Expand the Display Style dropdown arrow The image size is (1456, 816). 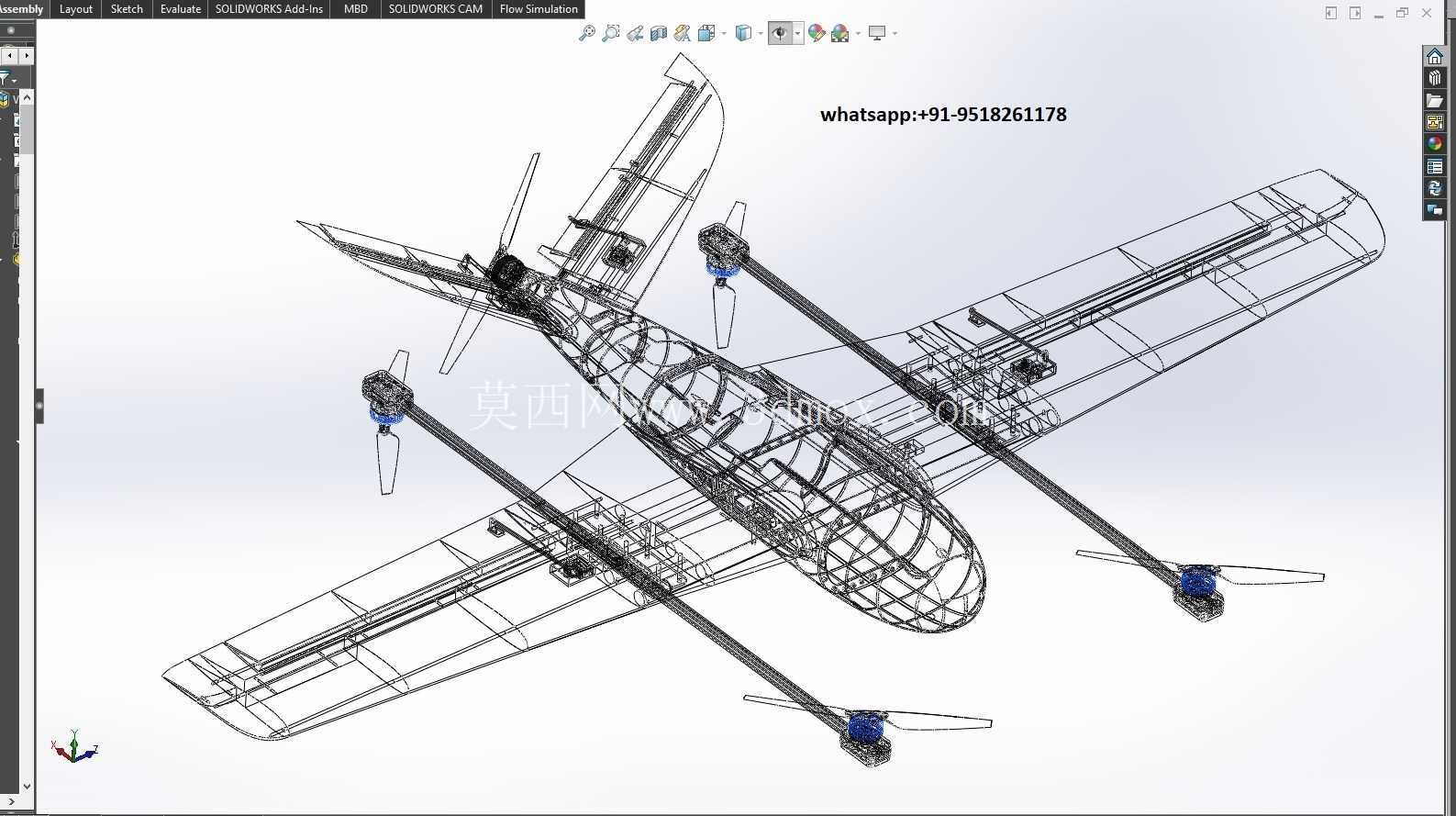761,34
